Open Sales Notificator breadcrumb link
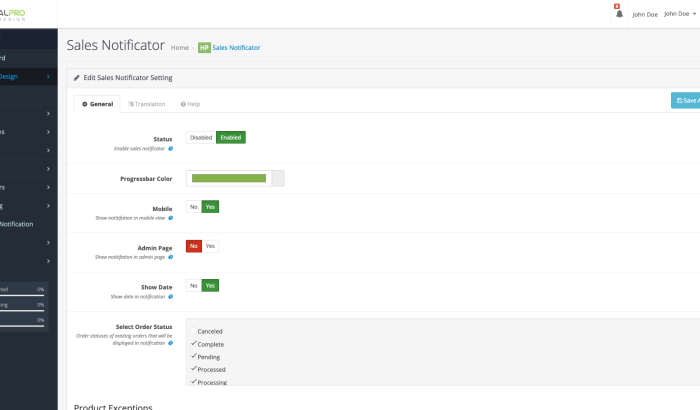 (236, 48)
